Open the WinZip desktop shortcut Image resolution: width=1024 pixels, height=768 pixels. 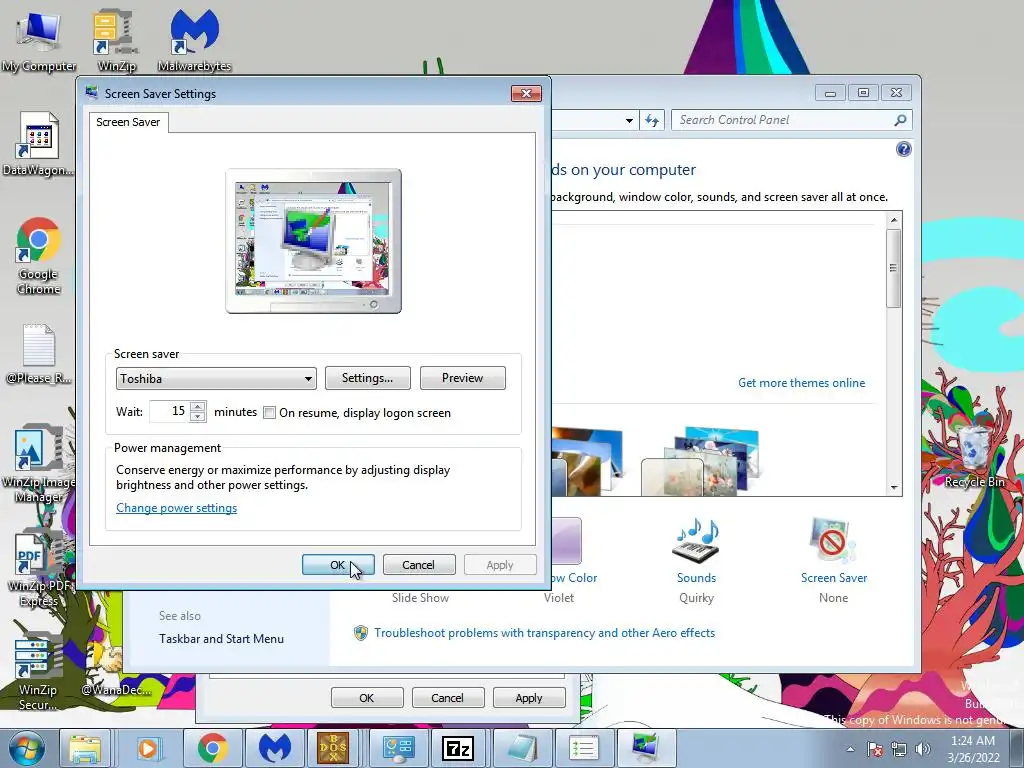(x=116, y=41)
